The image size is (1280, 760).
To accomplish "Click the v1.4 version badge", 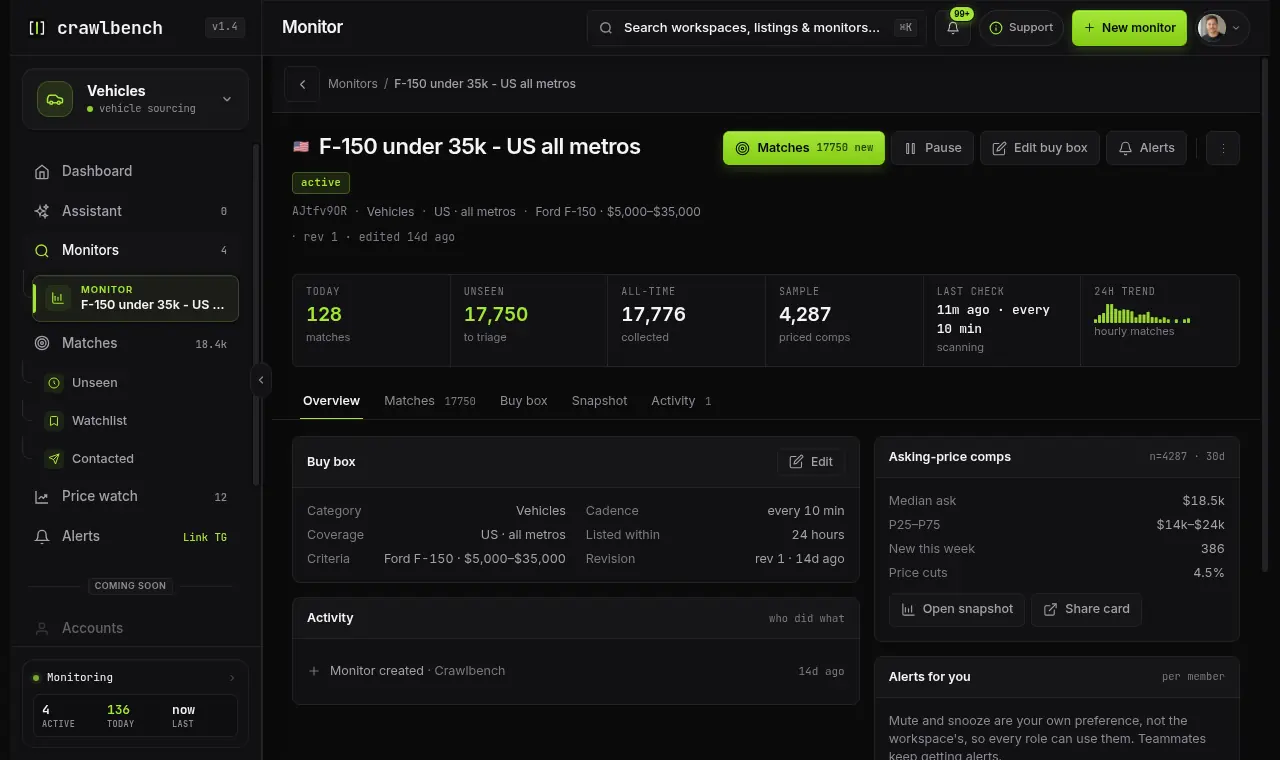I will pos(225,28).
